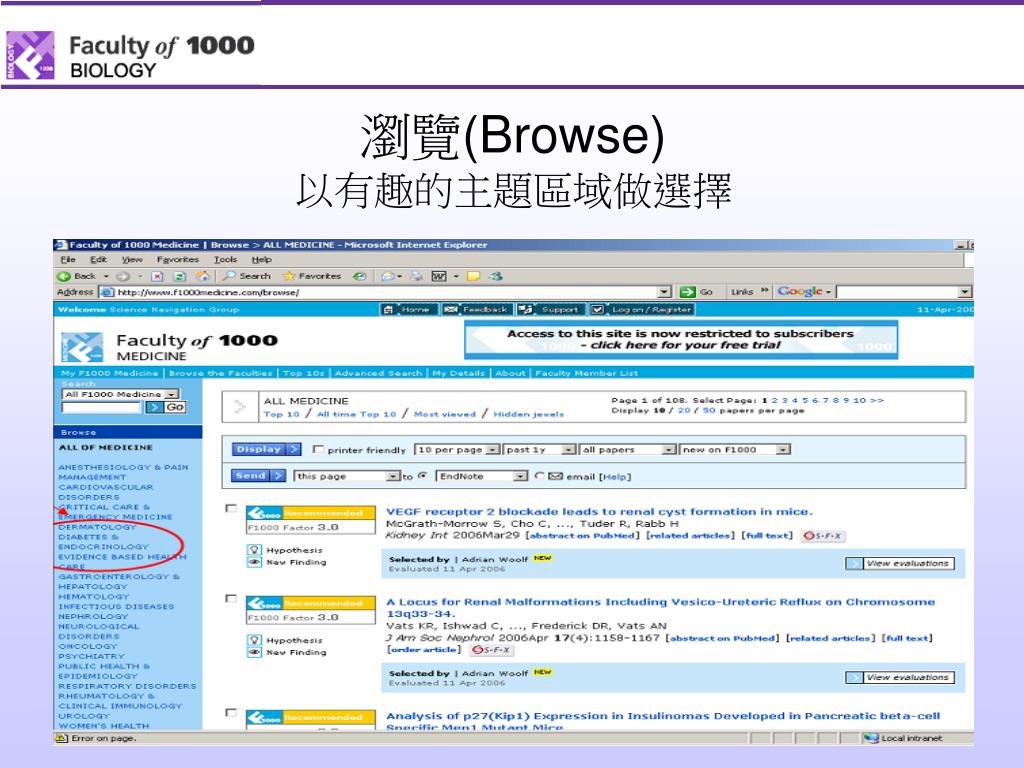Stop page loading with the Stop icon
The height and width of the screenshot is (768, 1024).
coord(157,276)
